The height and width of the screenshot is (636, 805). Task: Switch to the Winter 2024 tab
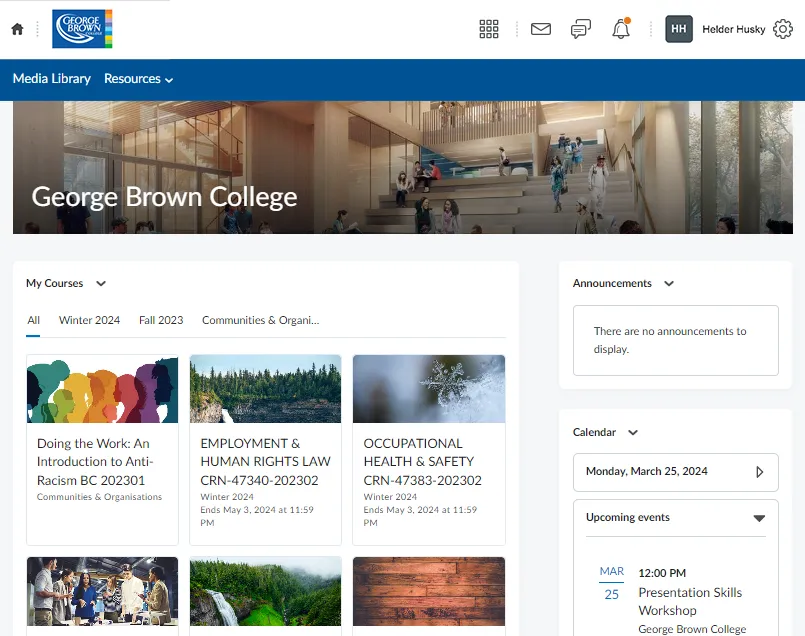point(89,320)
